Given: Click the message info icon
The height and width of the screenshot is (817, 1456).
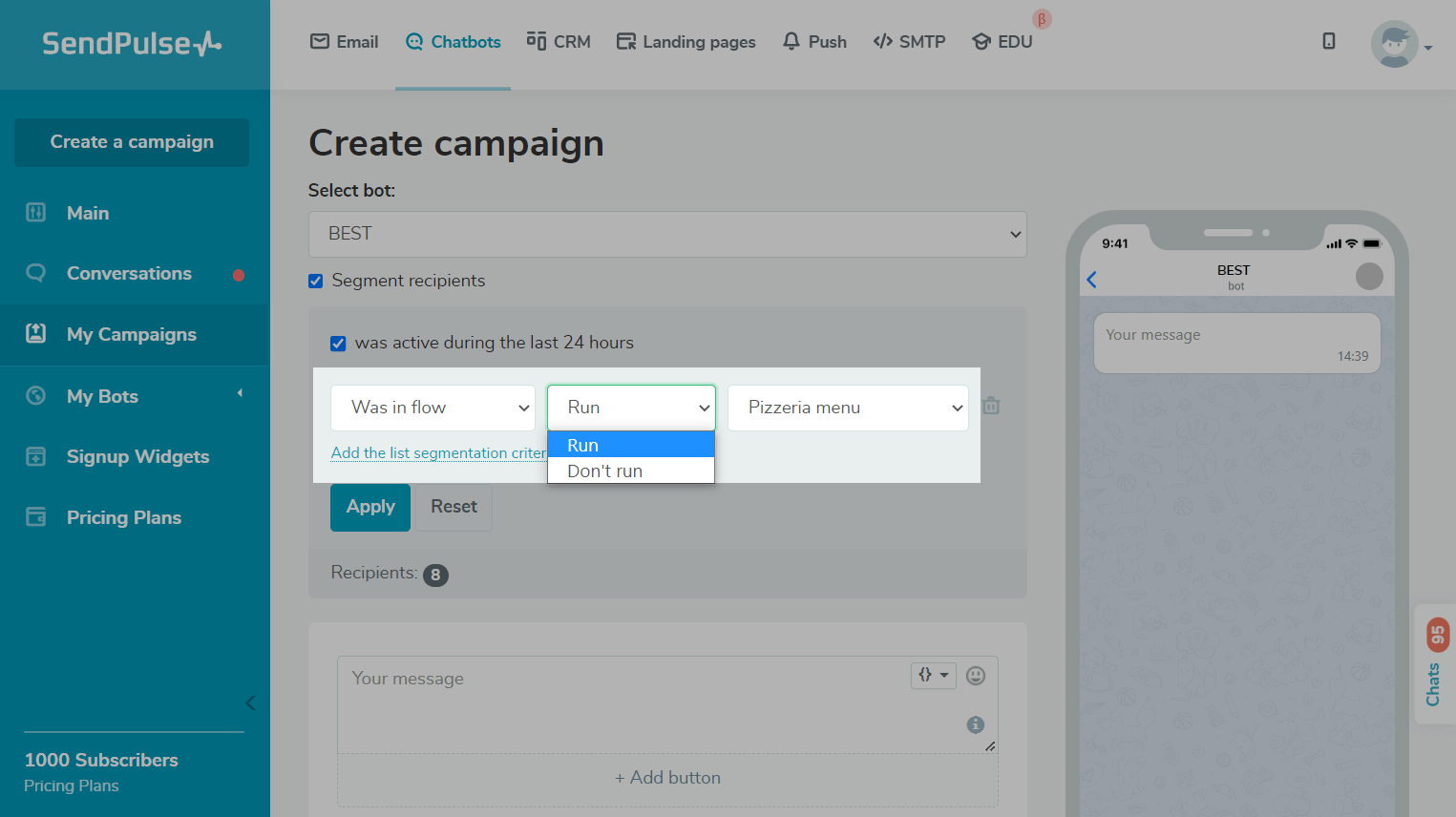Looking at the screenshot, I should (x=975, y=724).
